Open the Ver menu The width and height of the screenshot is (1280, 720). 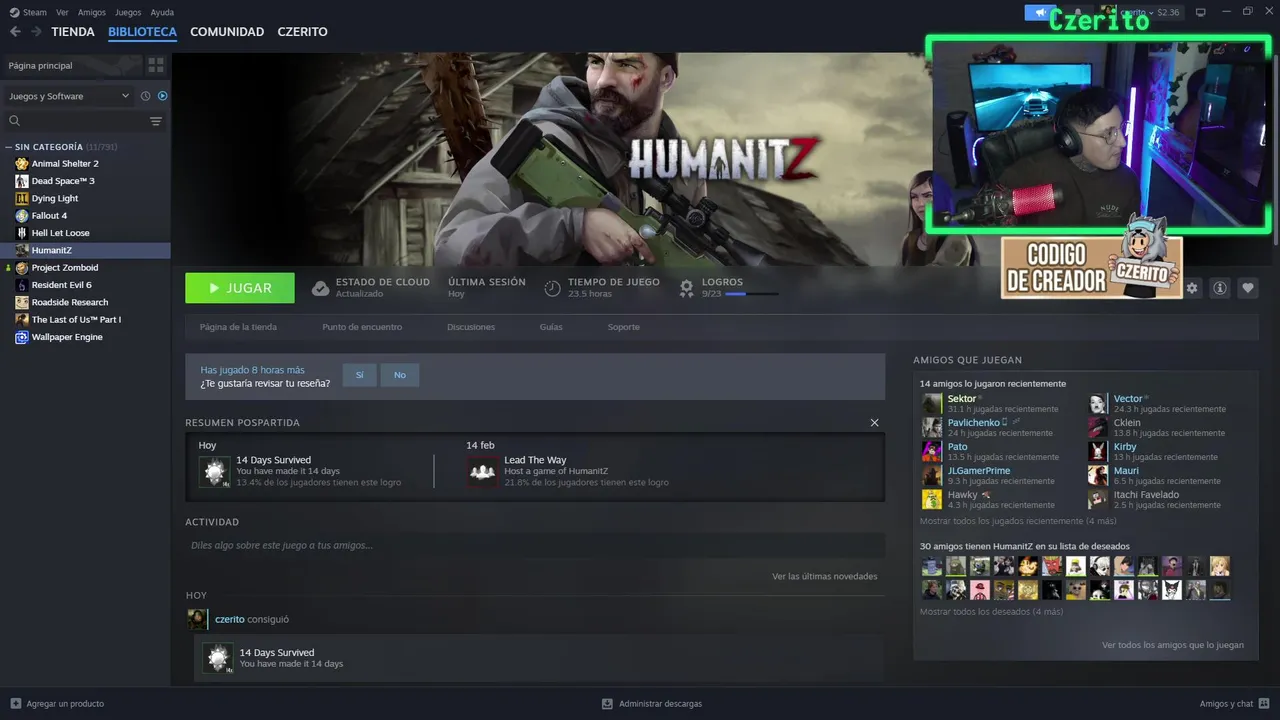coord(63,12)
